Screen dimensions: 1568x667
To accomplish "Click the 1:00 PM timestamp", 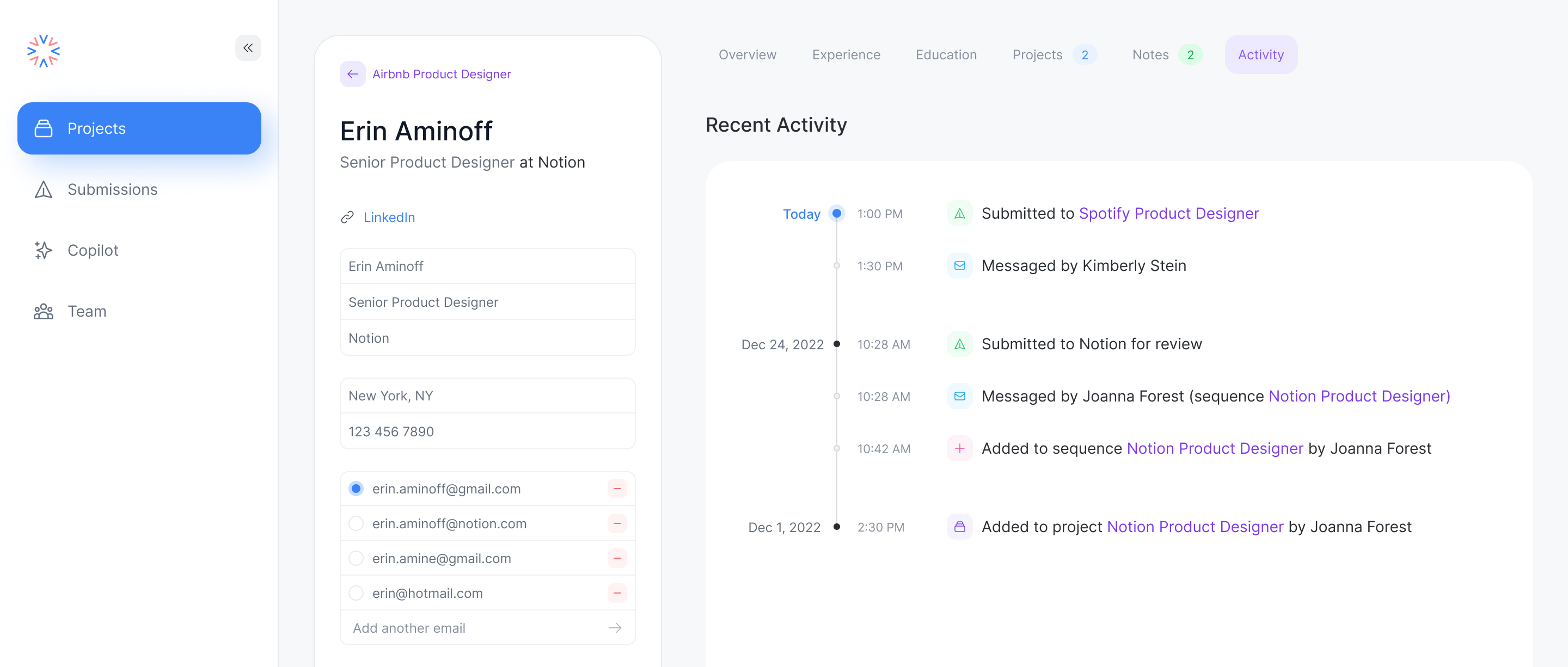I will 880,214.
